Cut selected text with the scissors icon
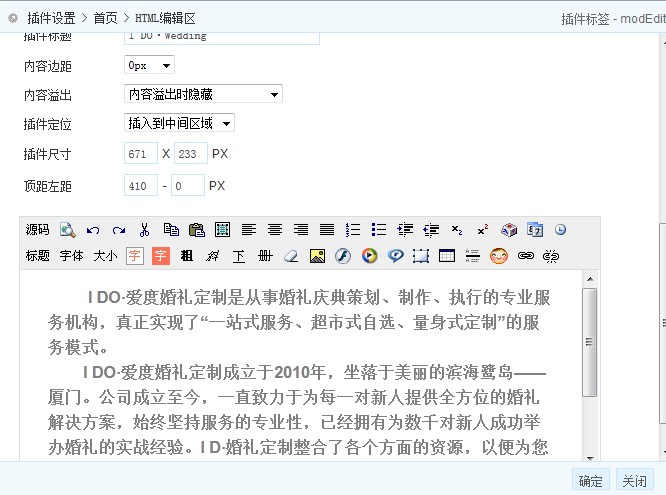 pos(144,230)
